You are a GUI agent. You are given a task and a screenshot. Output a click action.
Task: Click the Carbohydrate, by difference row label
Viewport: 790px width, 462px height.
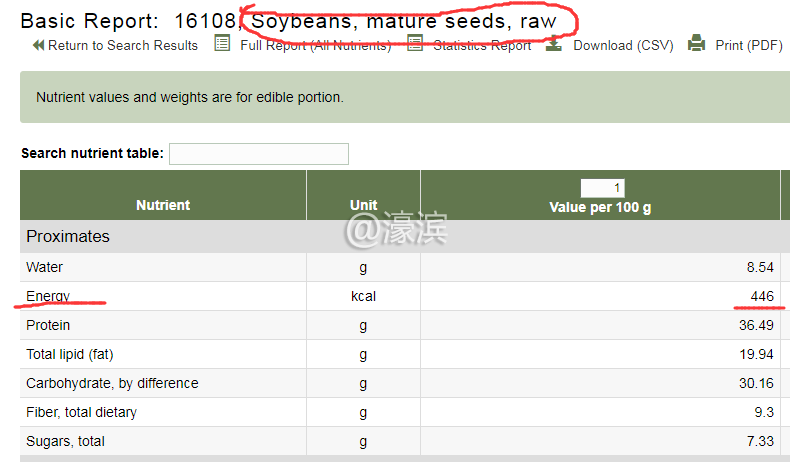click(x=112, y=383)
